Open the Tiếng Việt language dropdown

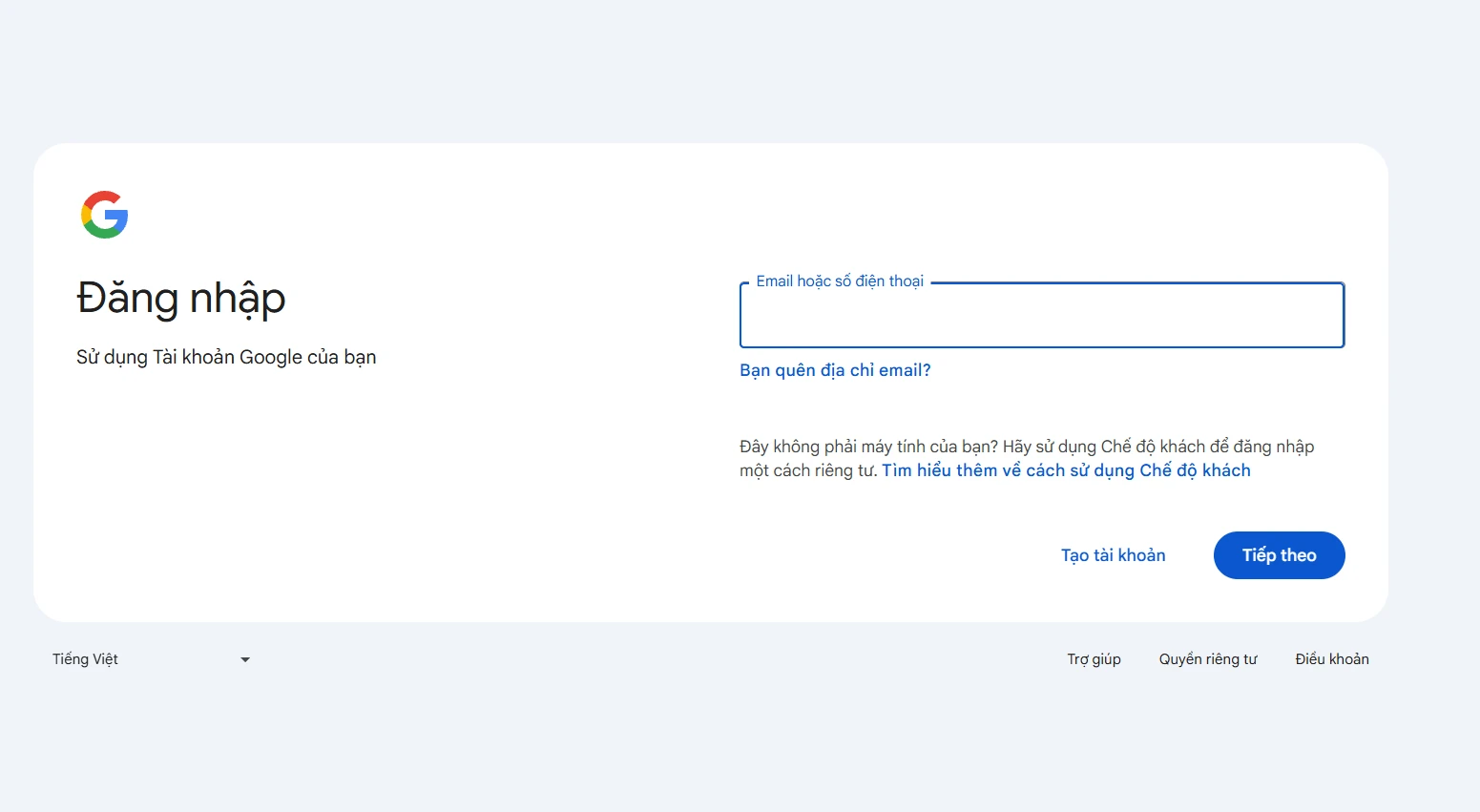pos(152,659)
